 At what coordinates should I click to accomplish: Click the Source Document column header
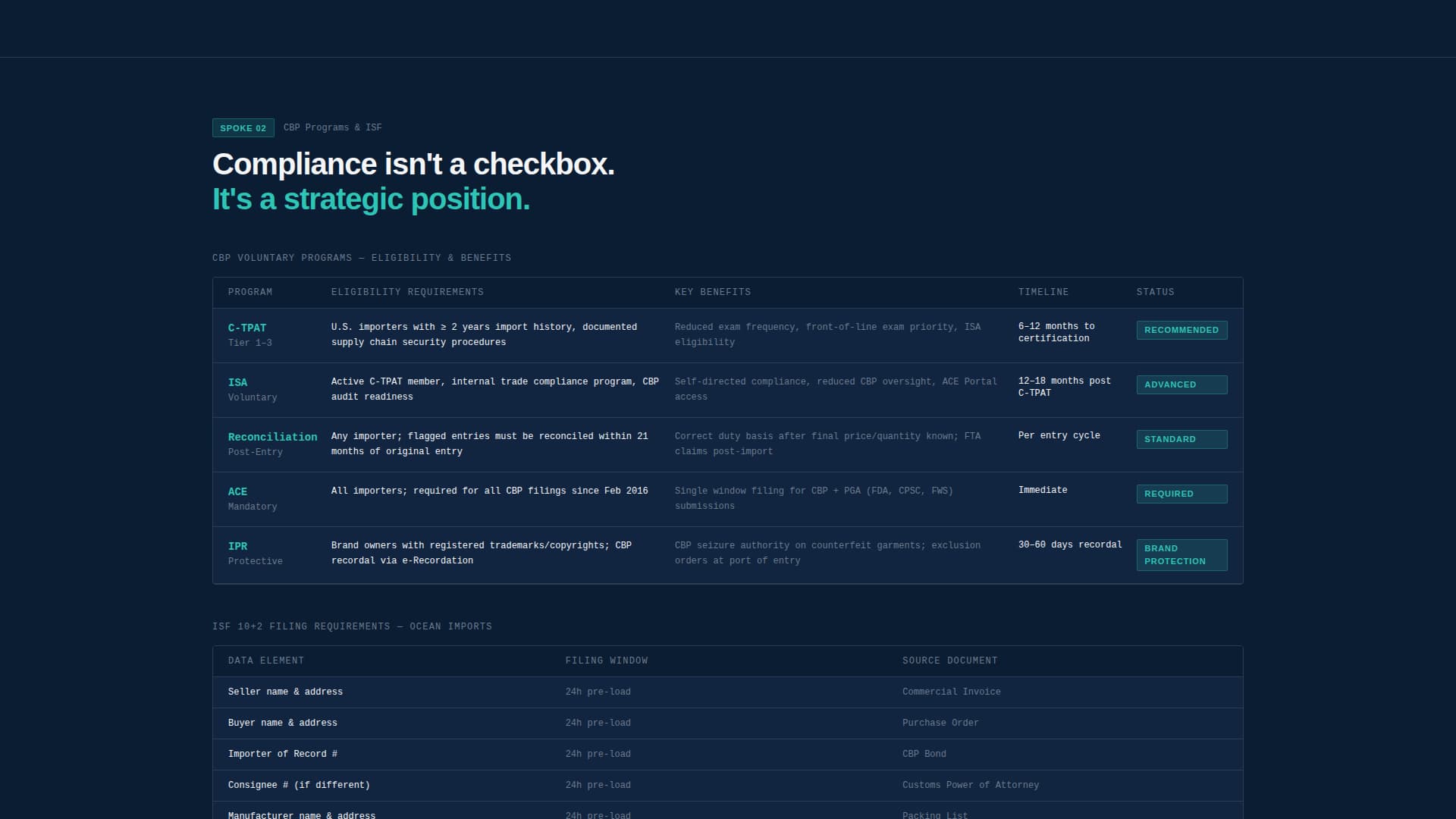949,661
